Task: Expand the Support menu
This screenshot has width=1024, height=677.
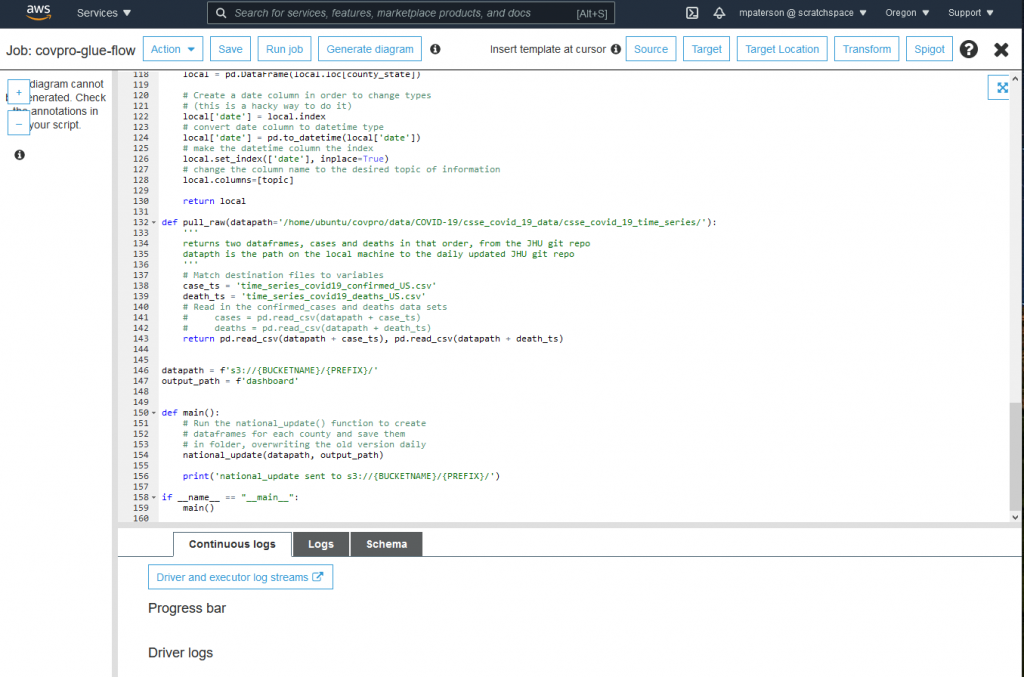Action: [x=970, y=13]
